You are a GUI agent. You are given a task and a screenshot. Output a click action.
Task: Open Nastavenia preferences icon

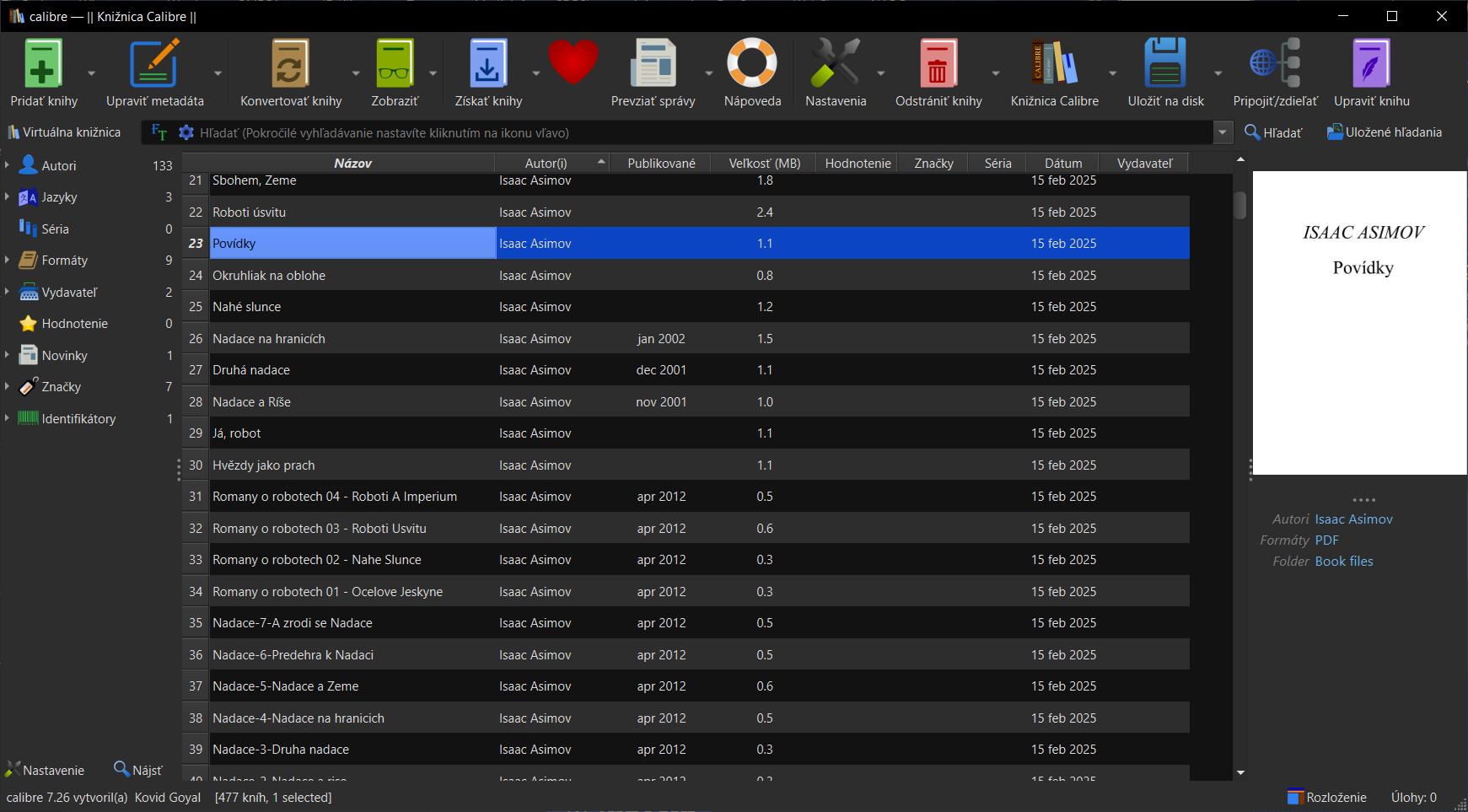tap(835, 65)
